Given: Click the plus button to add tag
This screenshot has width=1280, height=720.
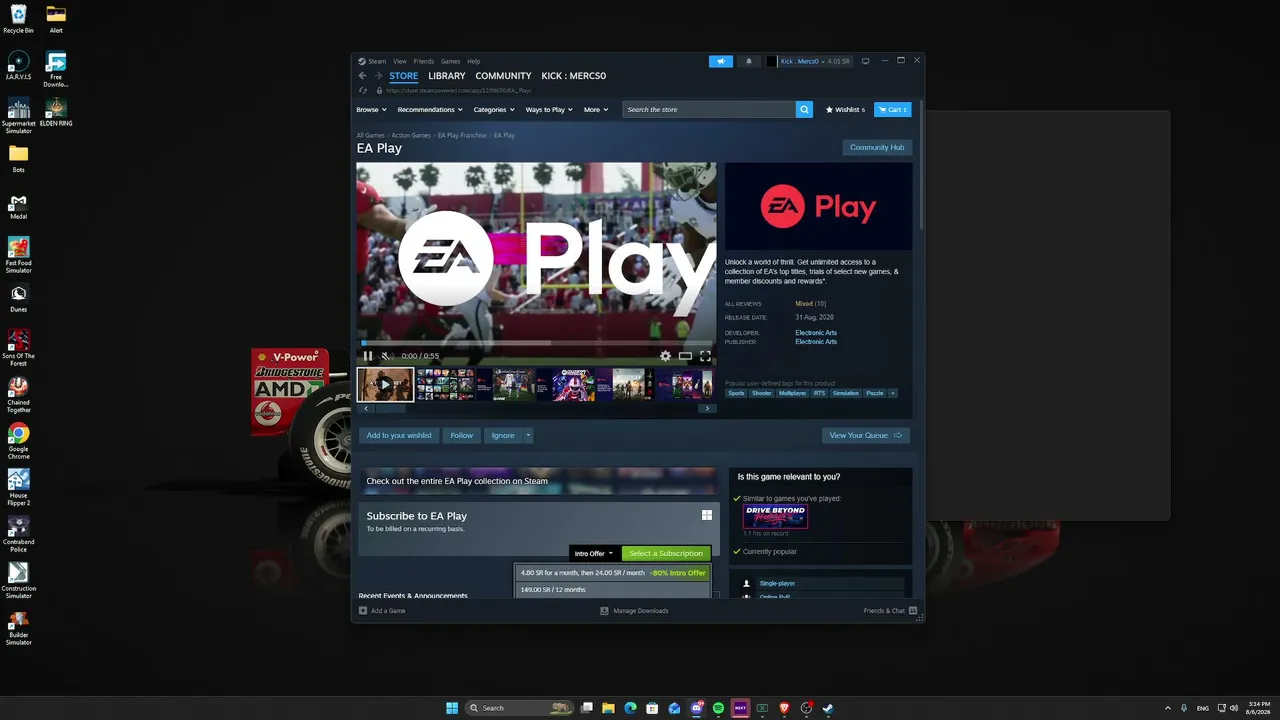Looking at the screenshot, I should [x=893, y=394].
